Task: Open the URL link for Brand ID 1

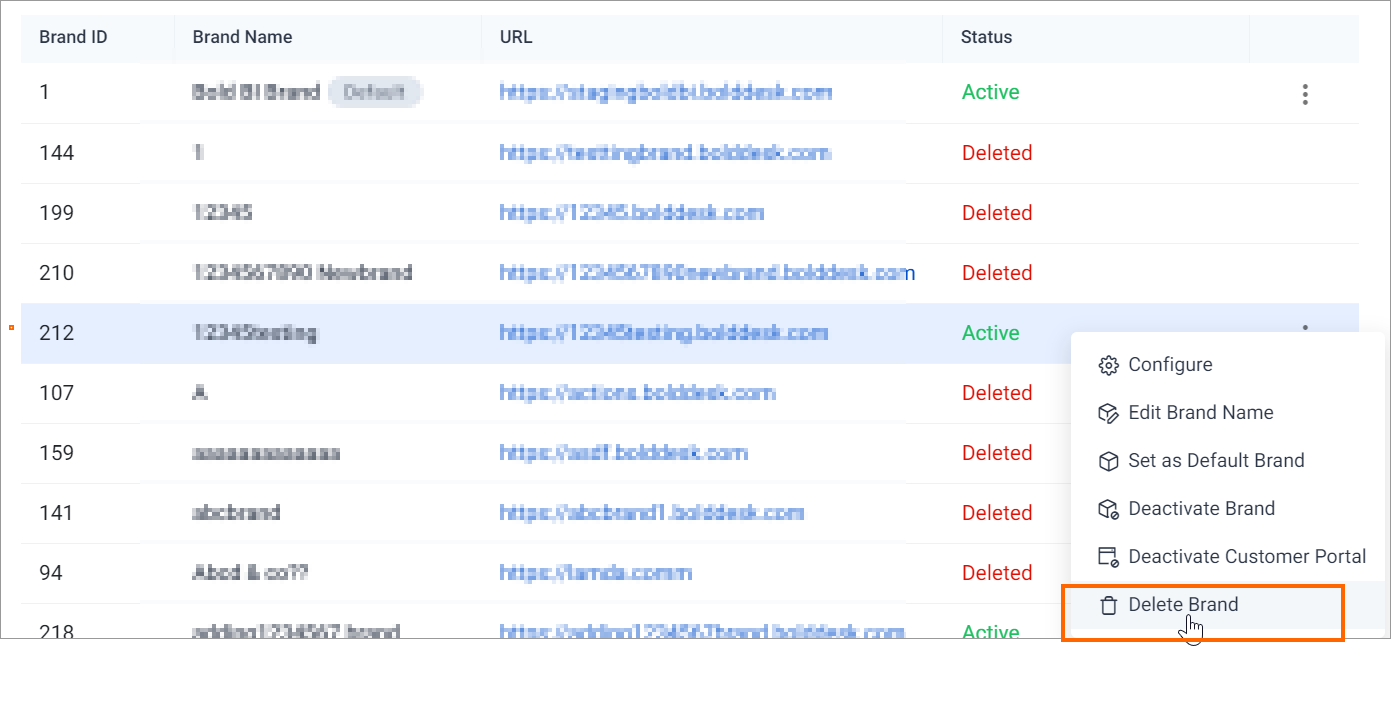Action: tap(666, 93)
